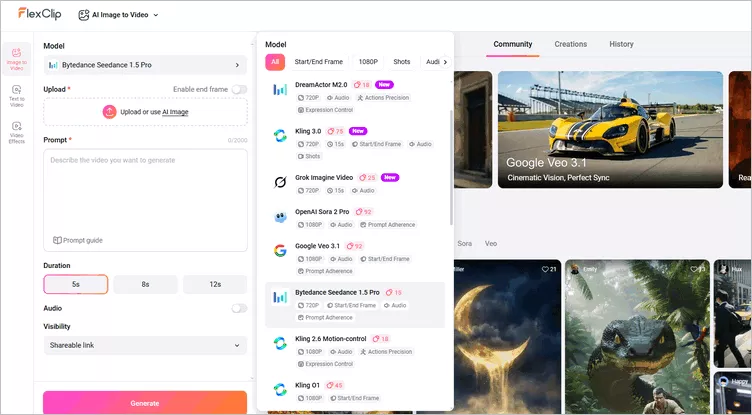Click the Kling 3.0 logo icon
The width and height of the screenshot is (752, 415).
[x=280, y=136]
